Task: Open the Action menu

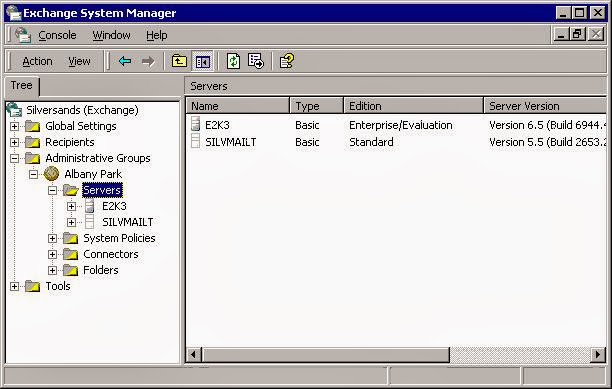Action: [37, 61]
